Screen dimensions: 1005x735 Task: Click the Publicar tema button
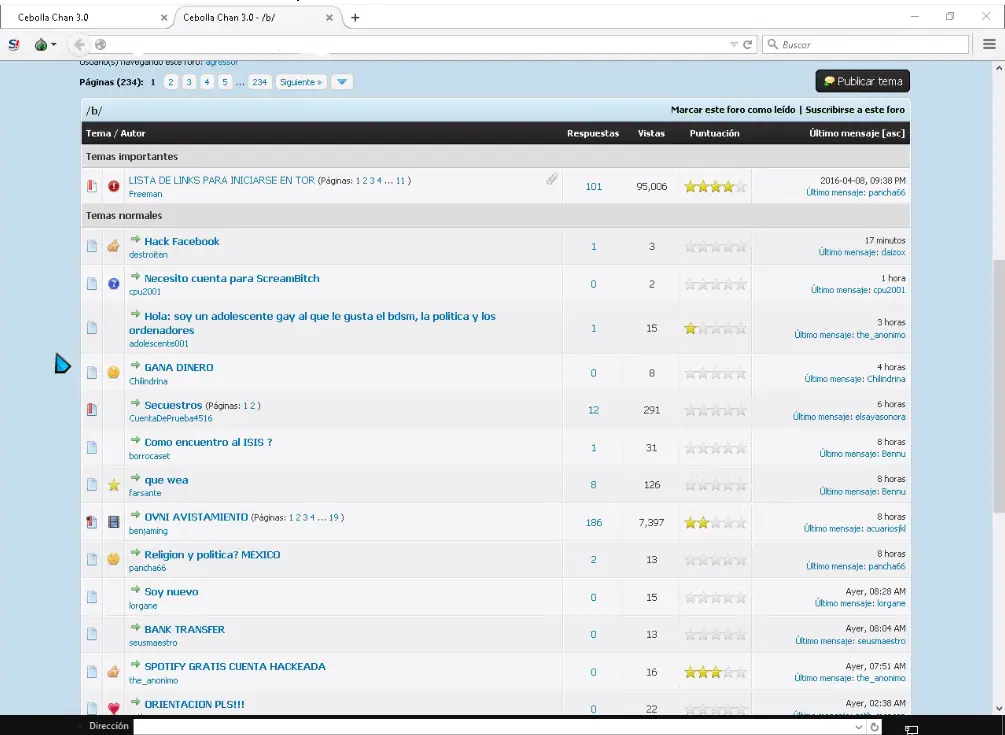tap(863, 81)
